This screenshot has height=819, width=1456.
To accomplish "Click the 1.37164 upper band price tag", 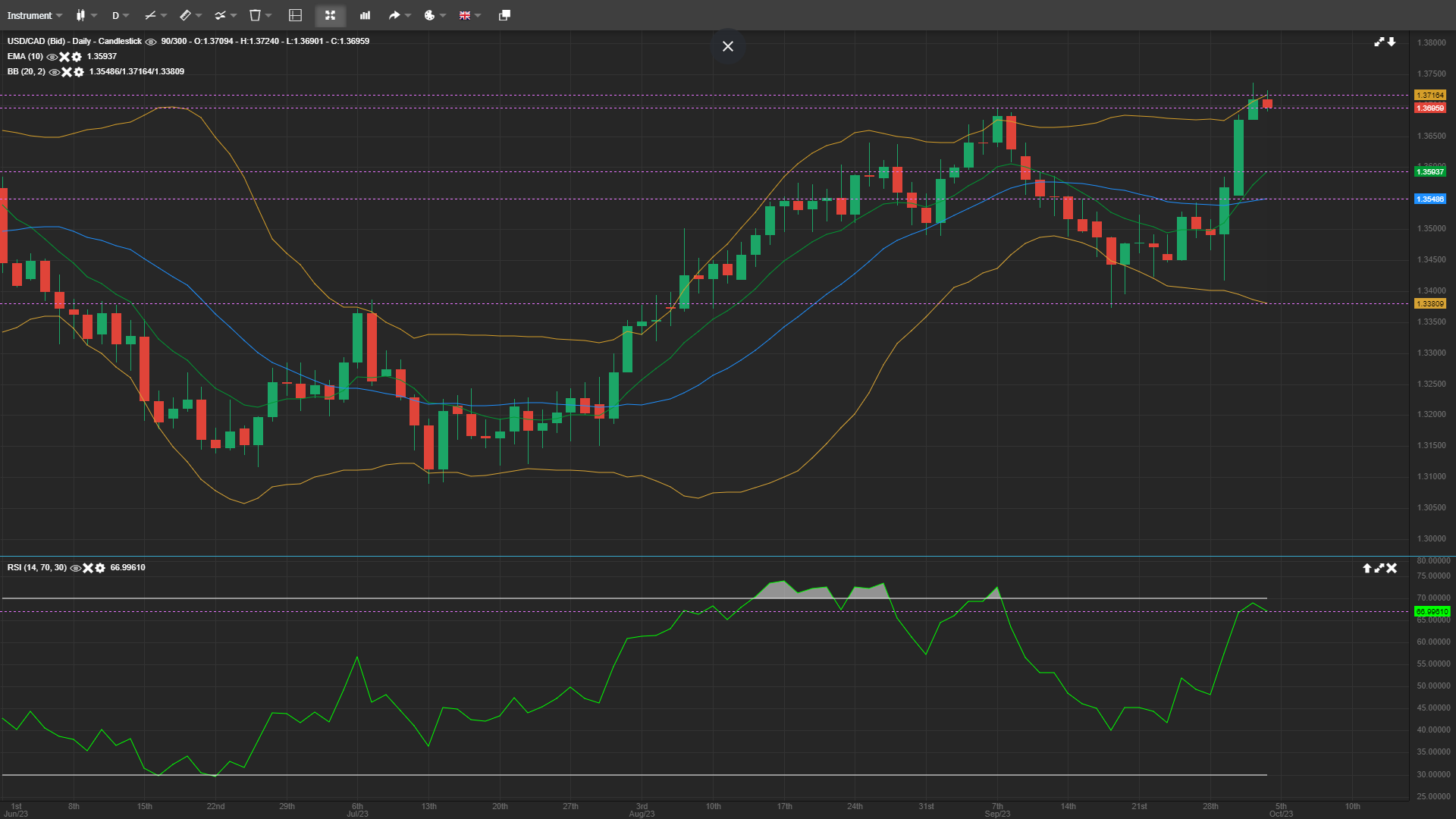I will point(1430,96).
